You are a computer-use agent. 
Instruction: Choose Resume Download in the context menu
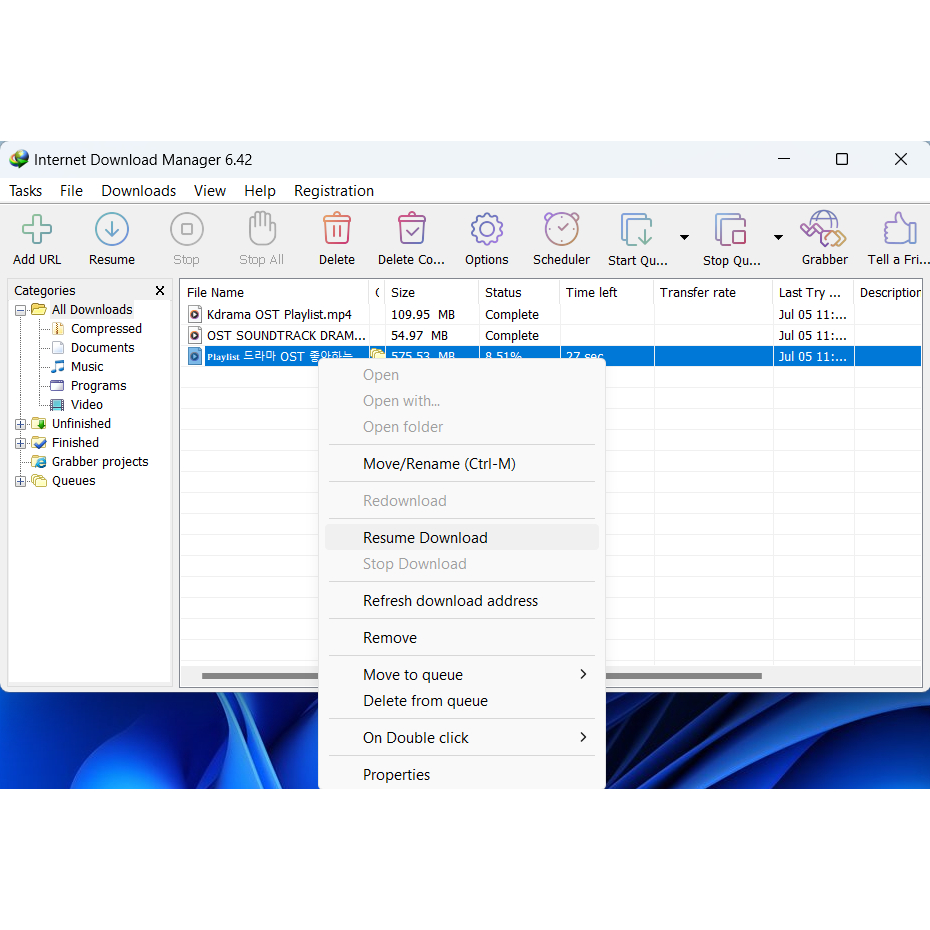point(461,537)
